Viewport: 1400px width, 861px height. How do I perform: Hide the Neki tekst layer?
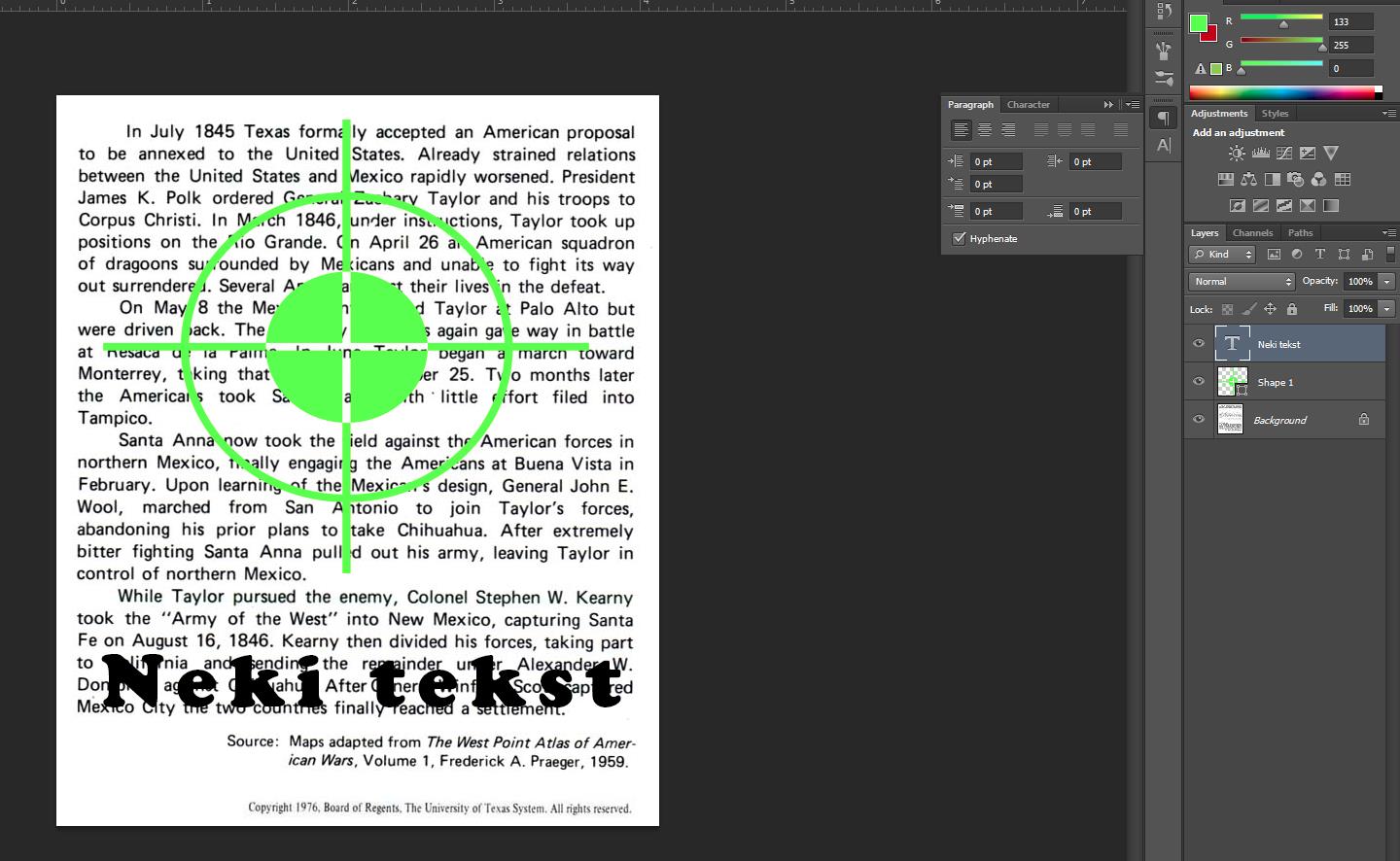1199,344
